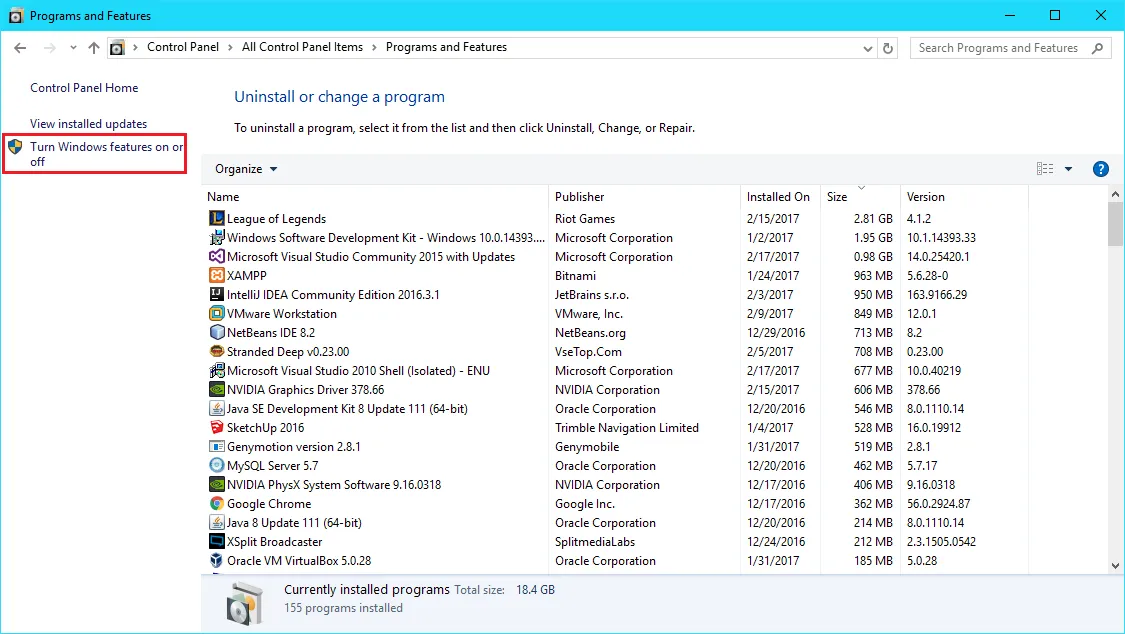Click the XAMPP program icon
The height and width of the screenshot is (634, 1125).
point(219,275)
